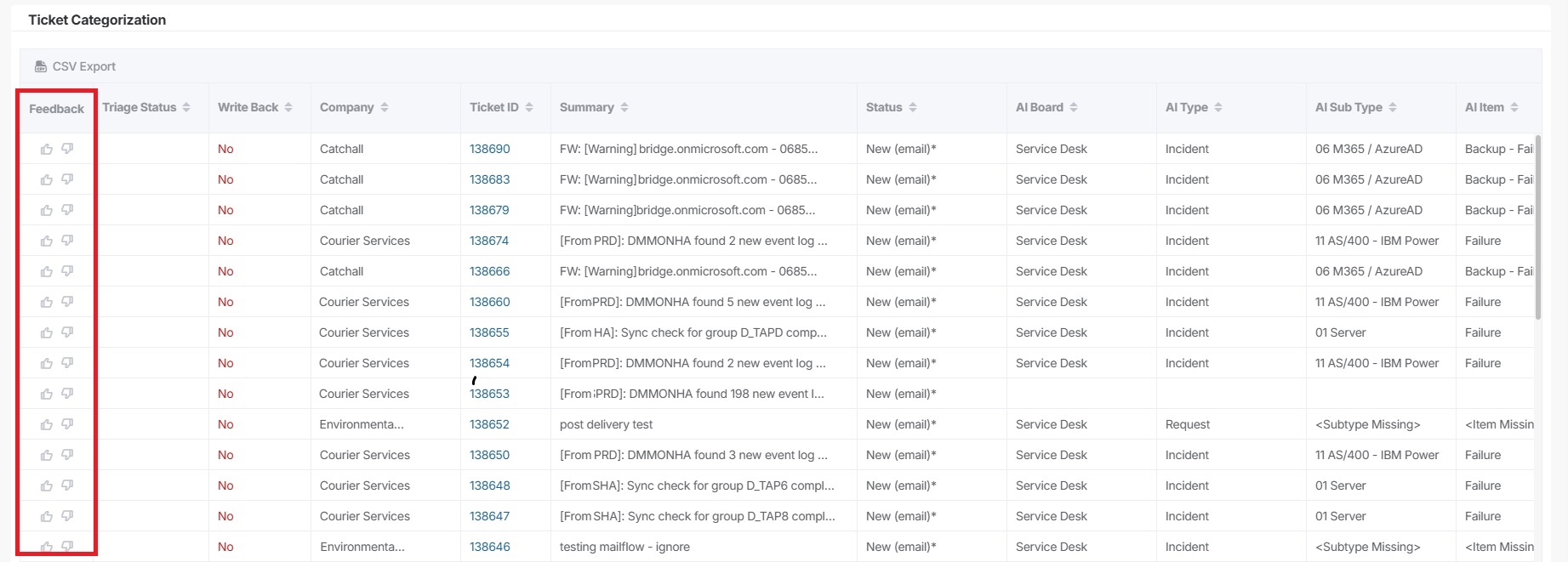
Task: Thumbs up for ticket 138647
Action: point(47,517)
